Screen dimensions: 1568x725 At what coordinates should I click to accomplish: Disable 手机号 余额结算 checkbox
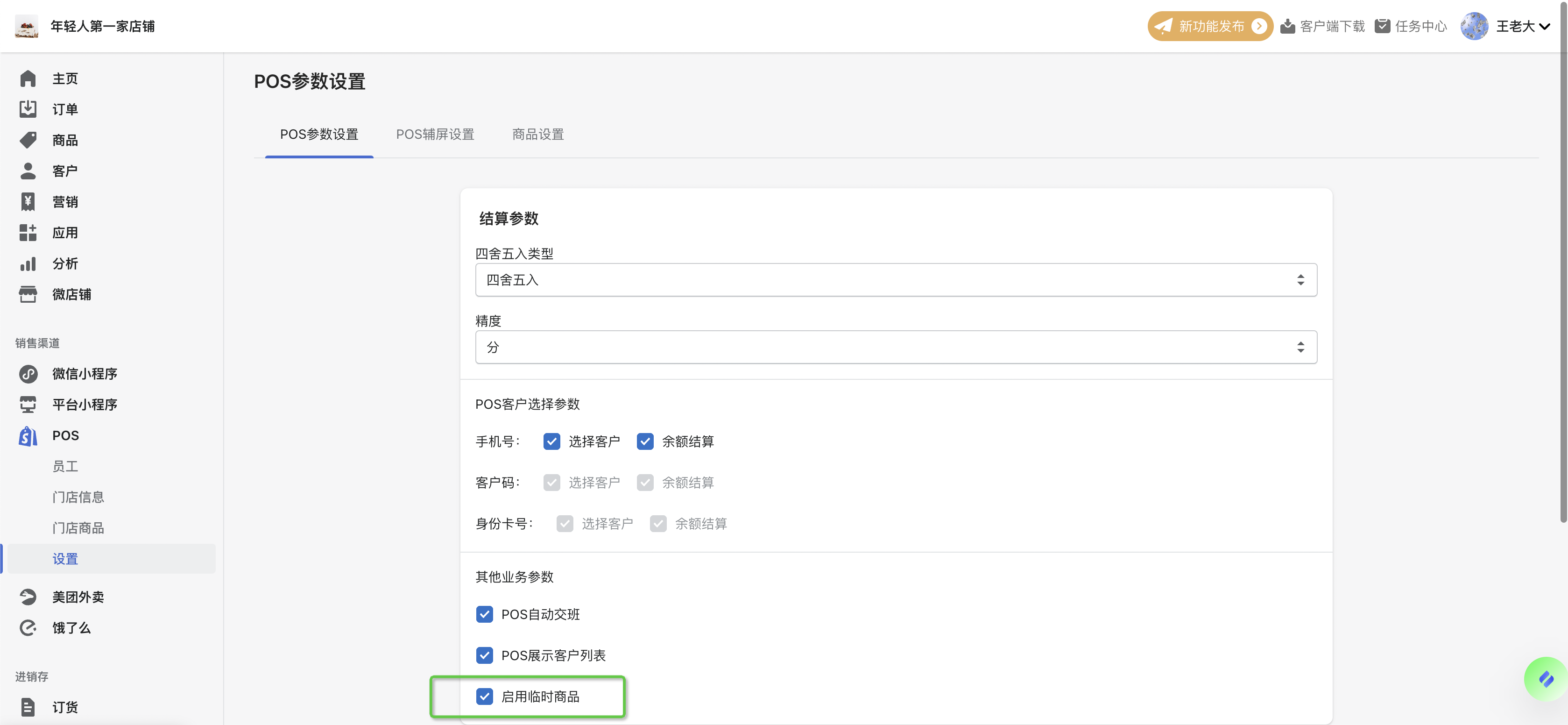coord(645,441)
